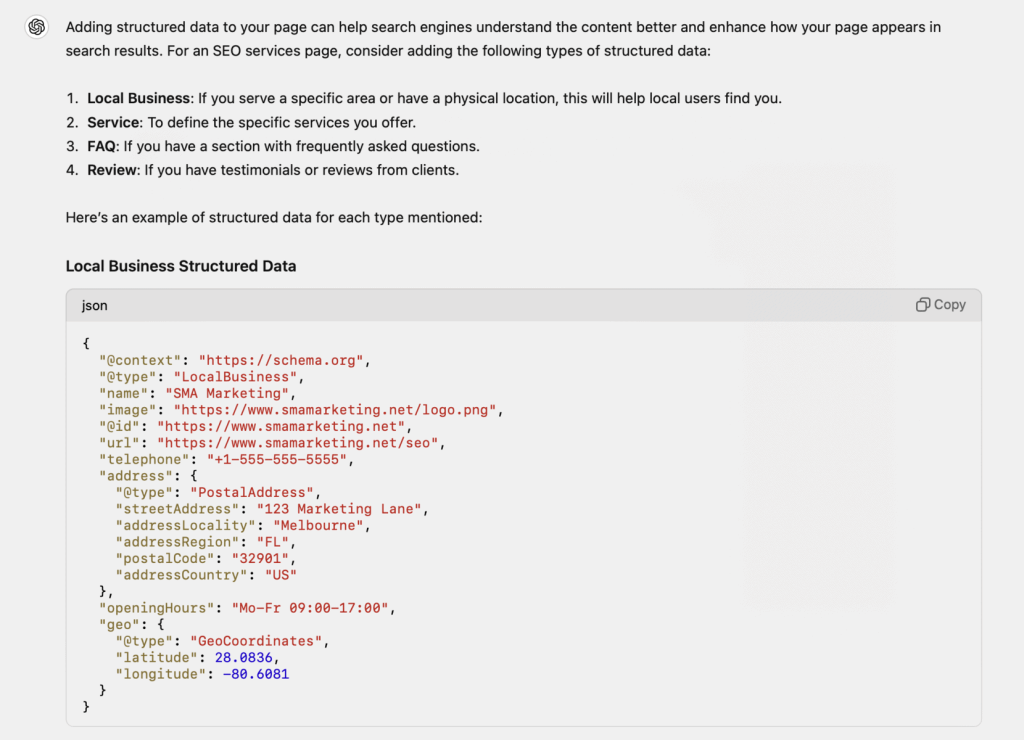
Task: Click the "GeoCoordinates" type value
Action: tap(256, 641)
